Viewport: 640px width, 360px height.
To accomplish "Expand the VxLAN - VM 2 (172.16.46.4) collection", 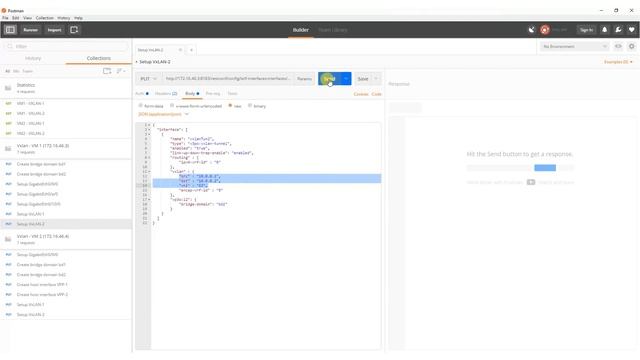I will pos(66,239).
